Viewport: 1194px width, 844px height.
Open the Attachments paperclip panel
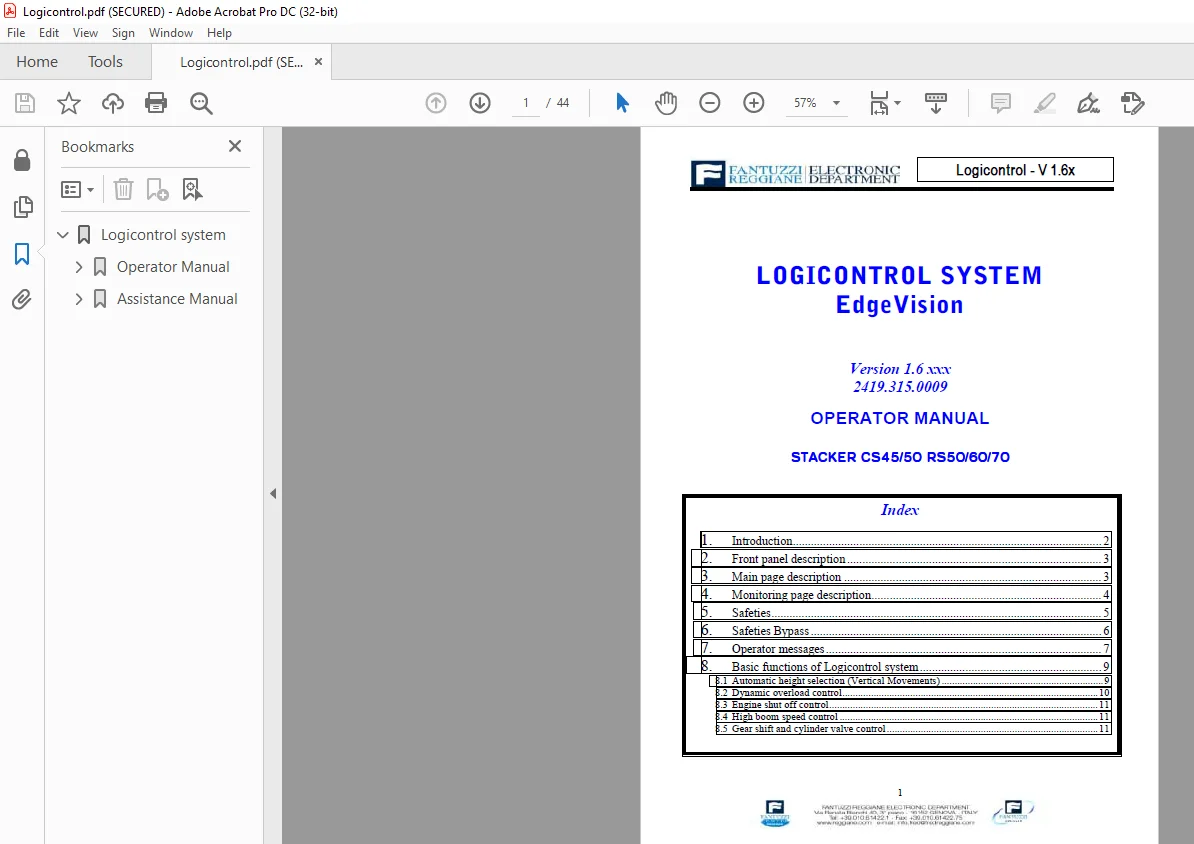coord(22,299)
